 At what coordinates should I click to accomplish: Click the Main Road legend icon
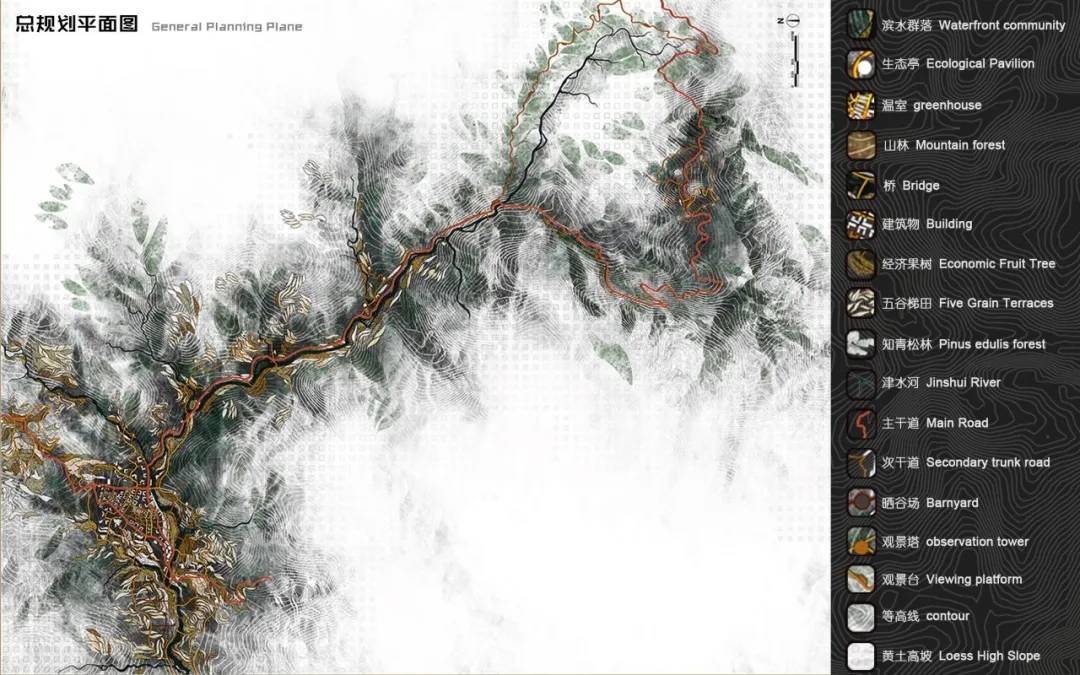(x=861, y=423)
